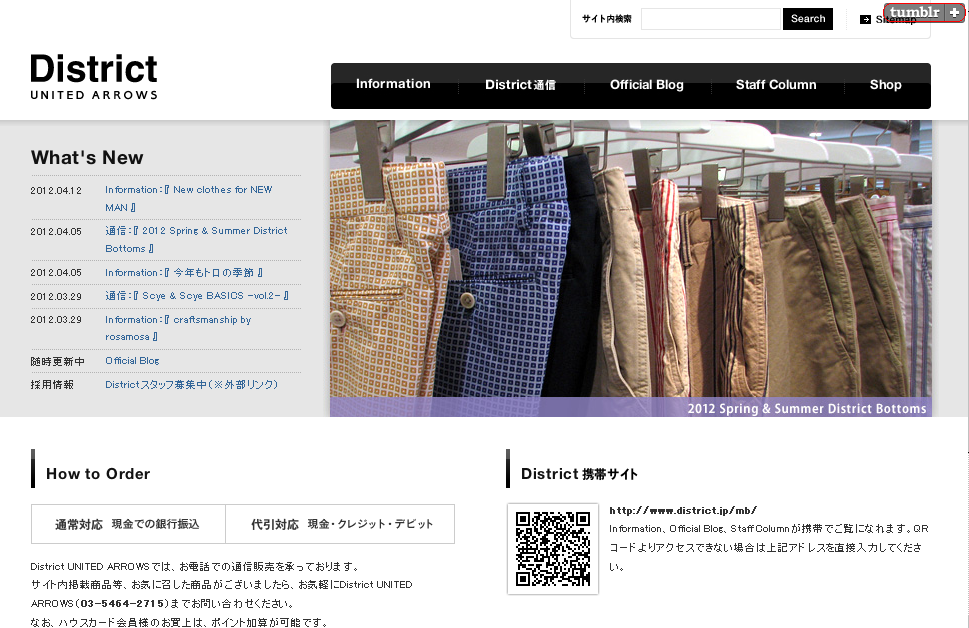Click the 'District 携帯サイト' heading

pyautogui.click(x=579, y=474)
